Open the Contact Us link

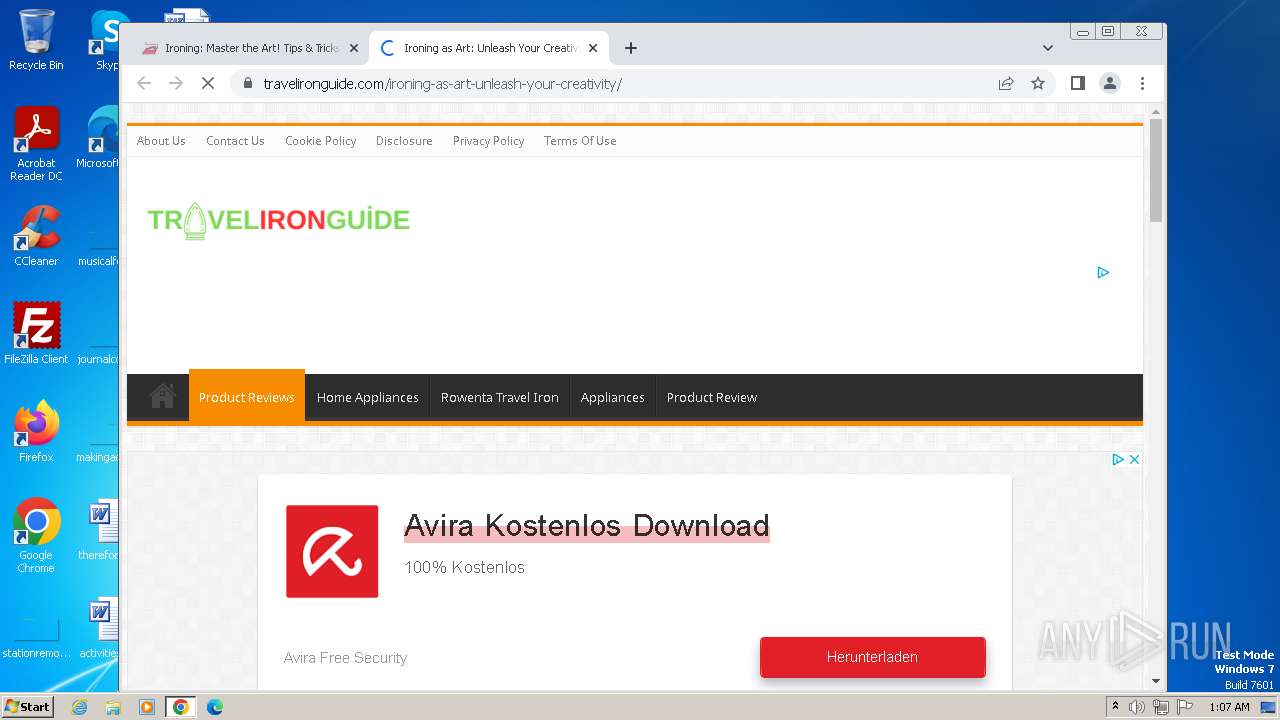coord(235,141)
